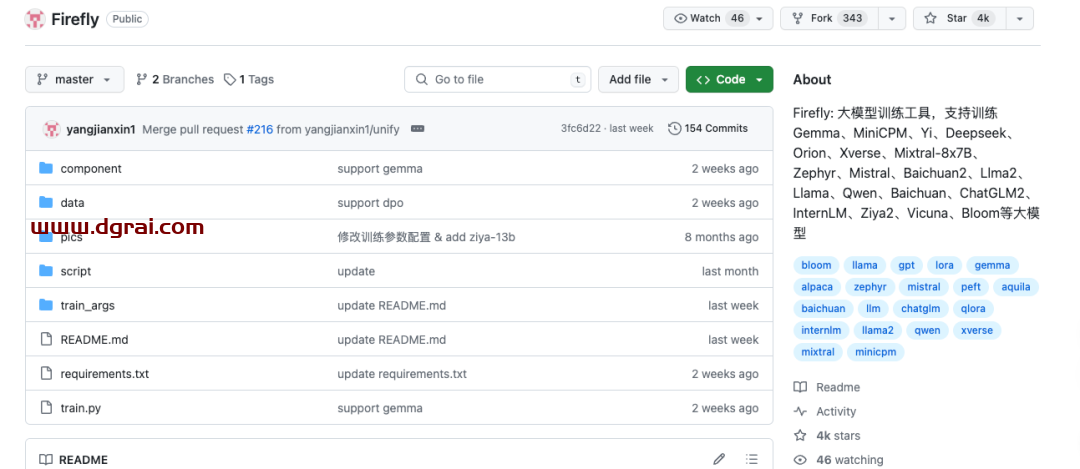Open the data folder
Viewport: 1080px width, 469px height.
(x=72, y=202)
